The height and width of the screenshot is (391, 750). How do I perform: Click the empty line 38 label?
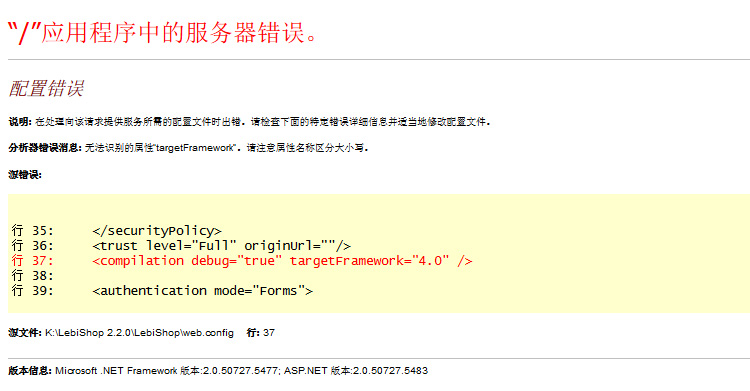click(x=33, y=276)
